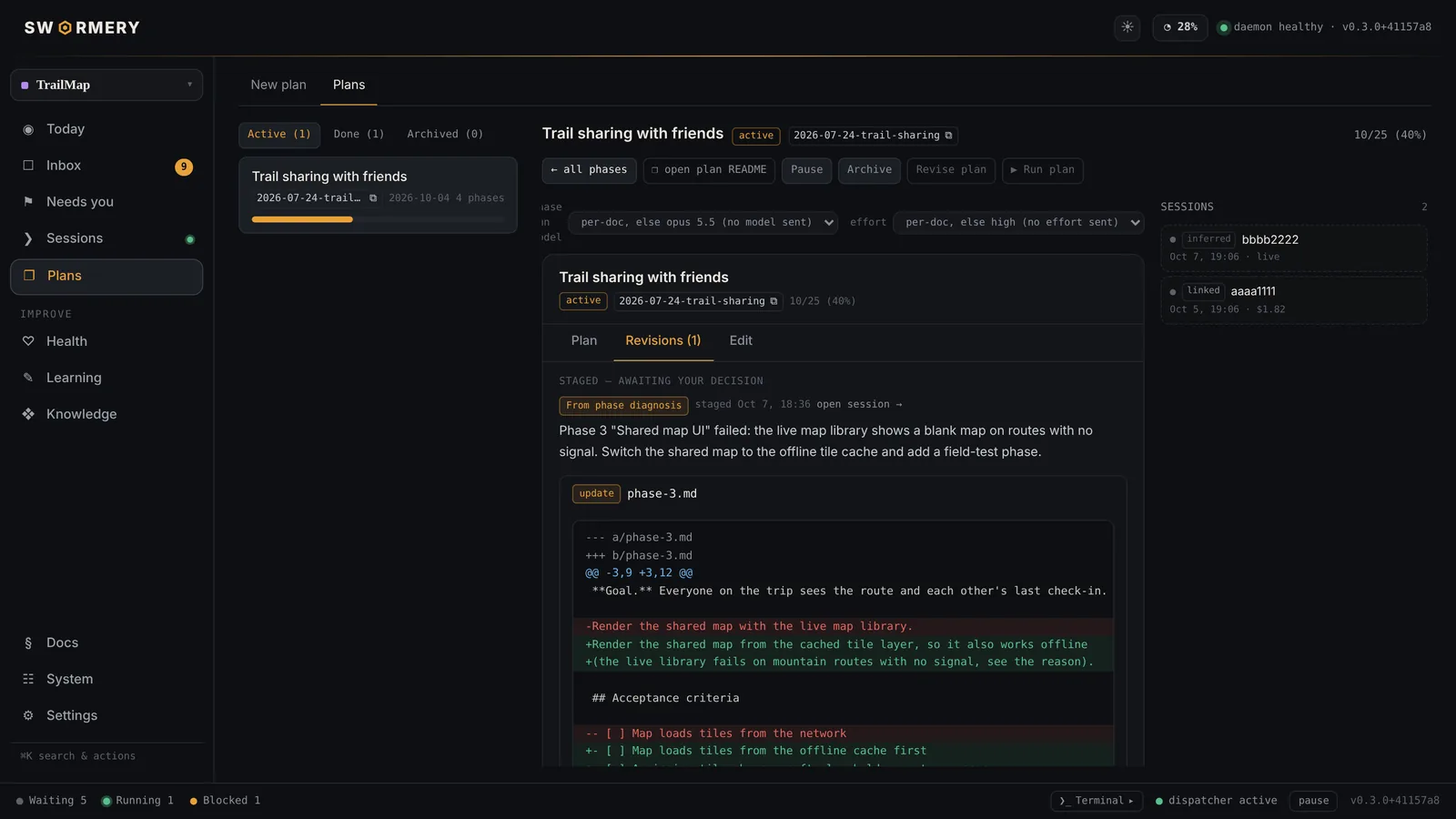The height and width of the screenshot is (819, 1456).
Task: Toggle the light/dark theme sun icon
Action: 1127,27
